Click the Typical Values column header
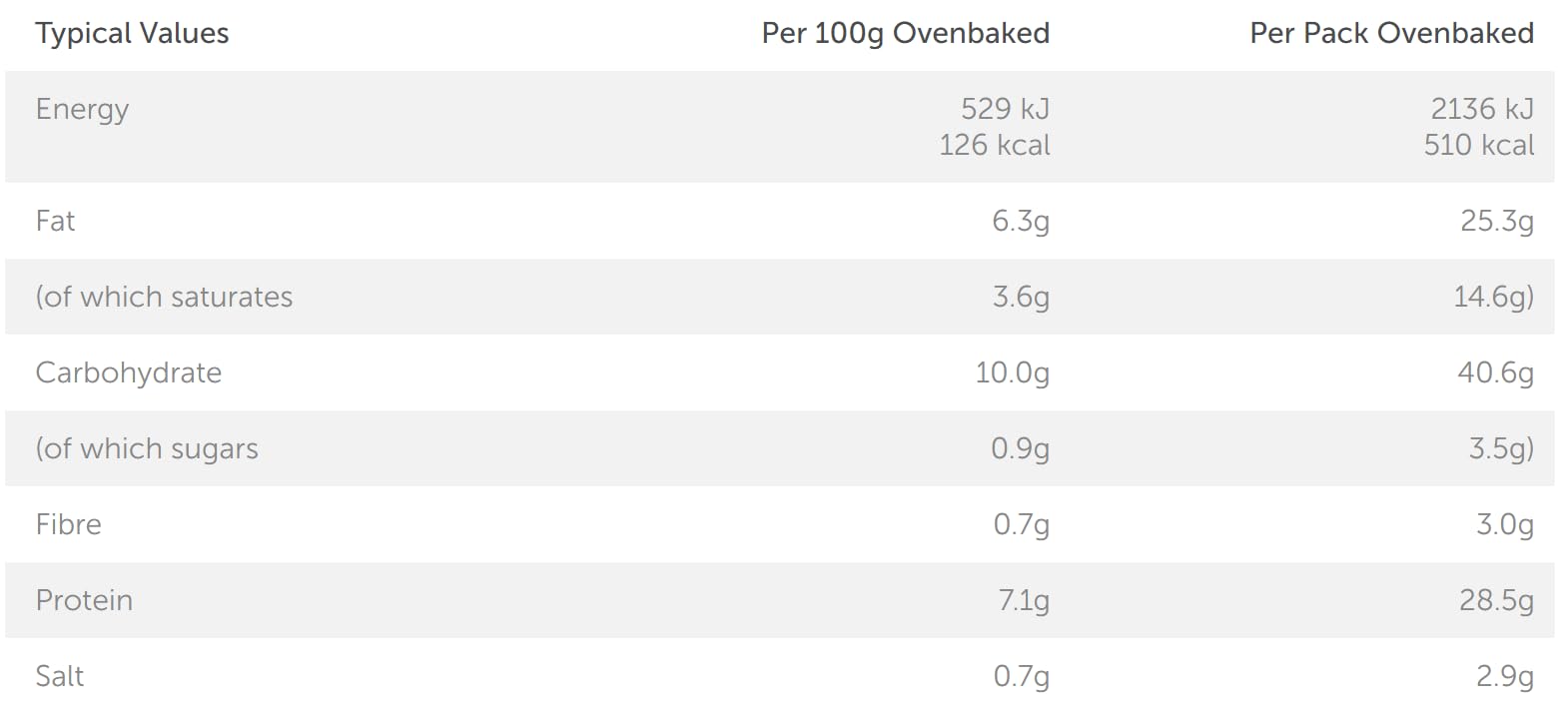1568x723 pixels. [x=132, y=34]
